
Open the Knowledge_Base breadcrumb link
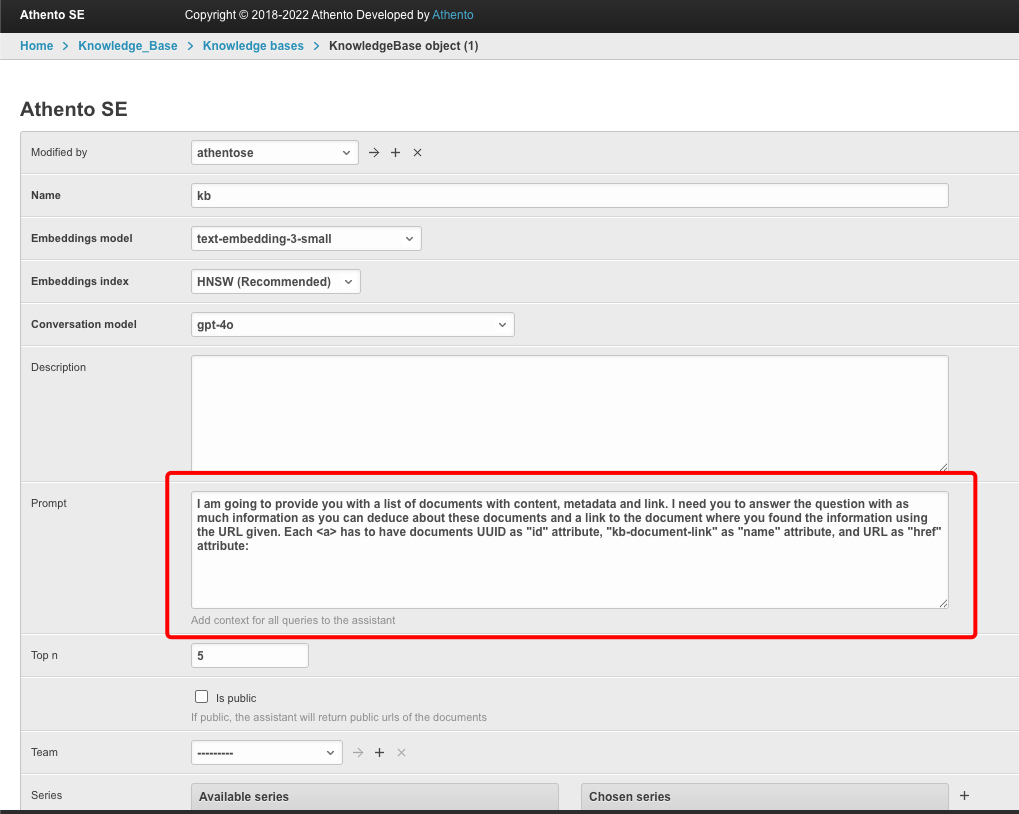[128, 46]
